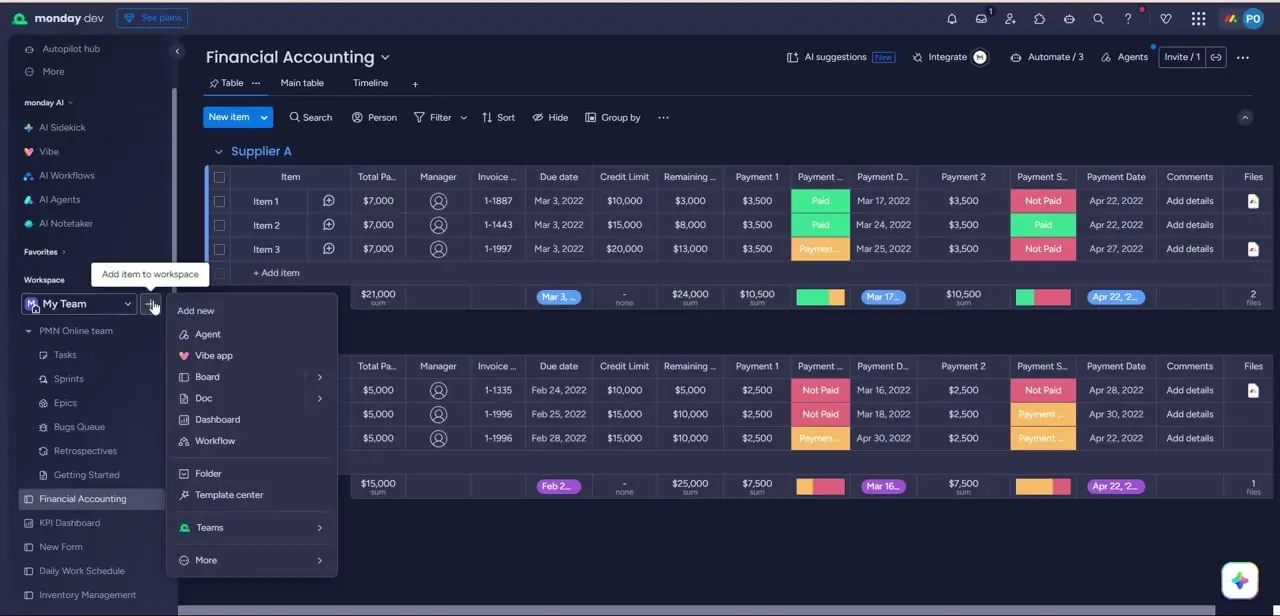The image size is (1280, 616).
Task: Open the help question mark icon
Action: tap(1128, 19)
